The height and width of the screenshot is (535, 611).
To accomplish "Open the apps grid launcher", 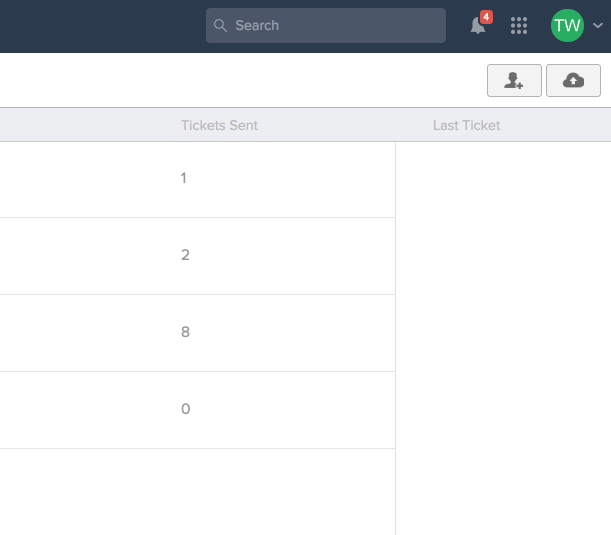I will 519,25.
